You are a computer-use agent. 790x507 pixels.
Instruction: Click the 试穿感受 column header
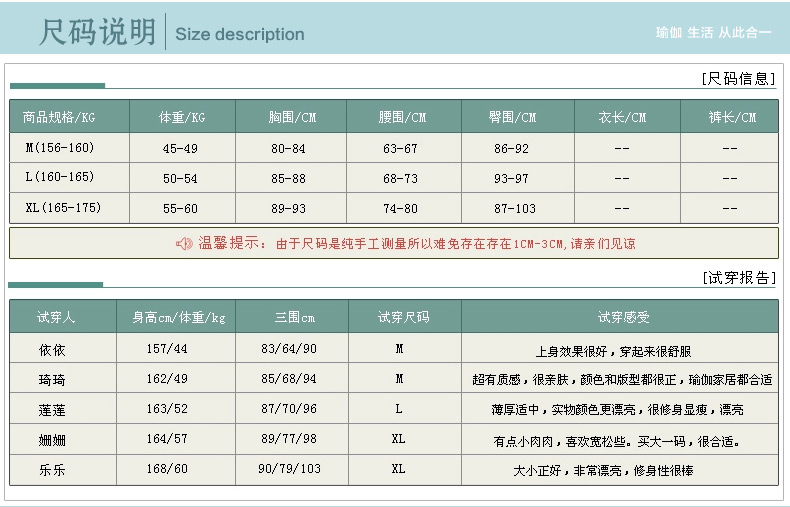click(623, 317)
